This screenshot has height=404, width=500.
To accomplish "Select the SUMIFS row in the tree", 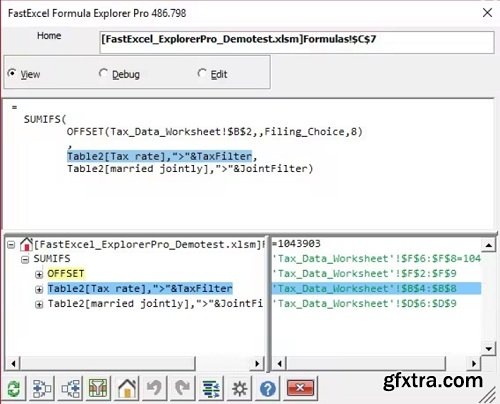I will click(x=52, y=259).
